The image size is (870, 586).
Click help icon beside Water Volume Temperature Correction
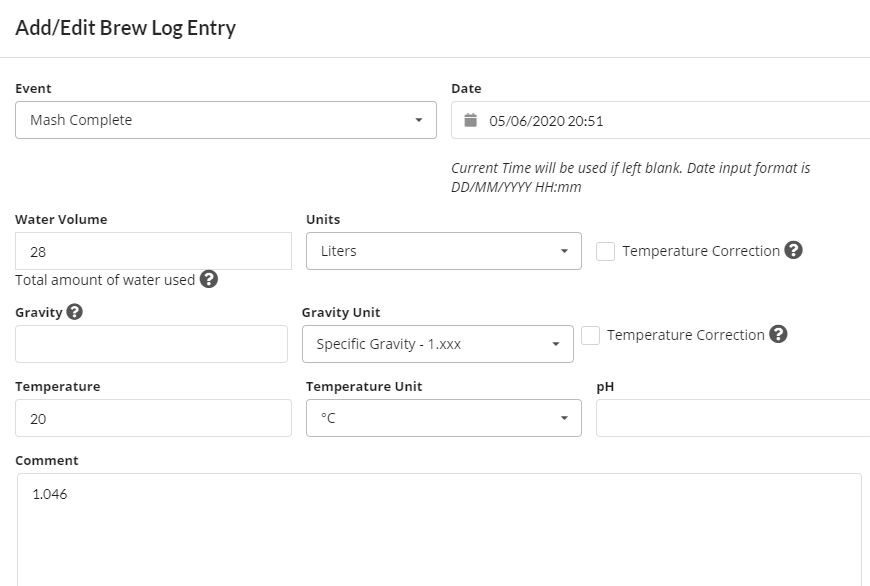(x=794, y=250)
